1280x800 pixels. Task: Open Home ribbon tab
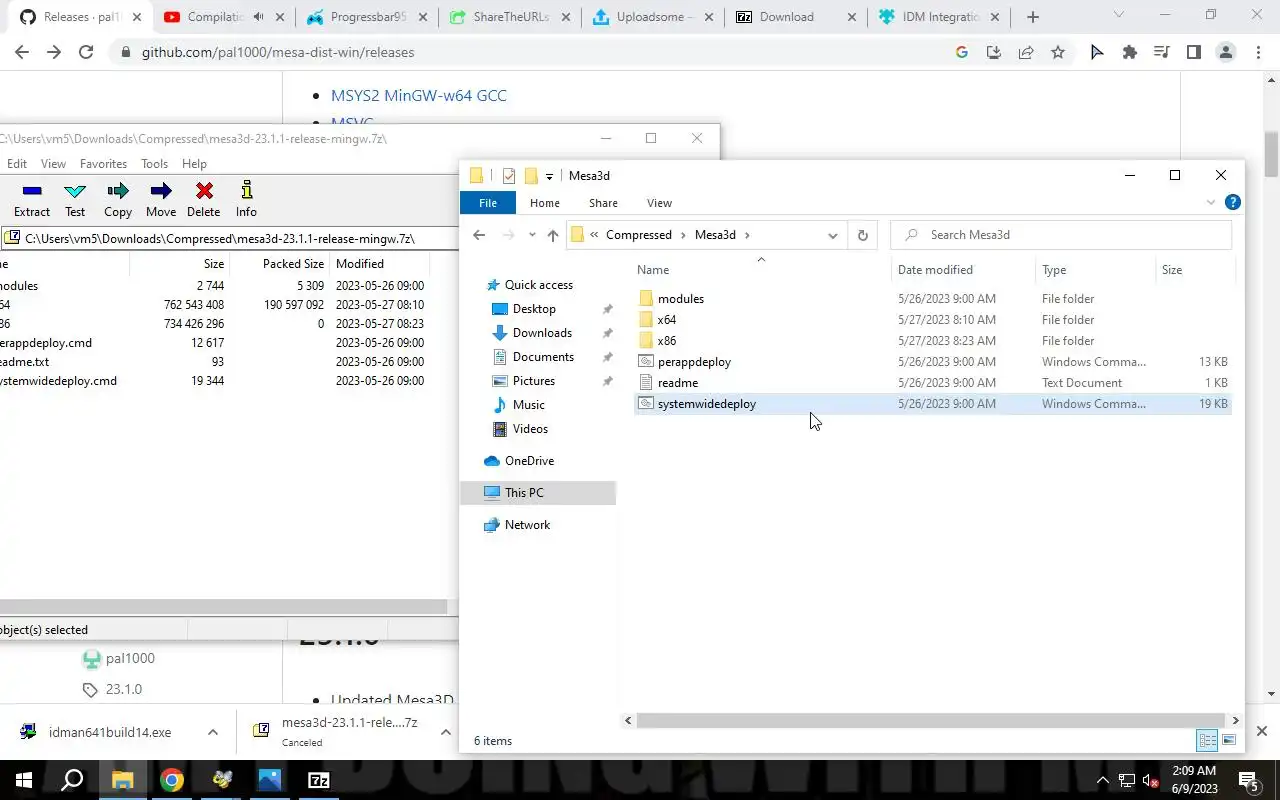(x=545, y=203)
